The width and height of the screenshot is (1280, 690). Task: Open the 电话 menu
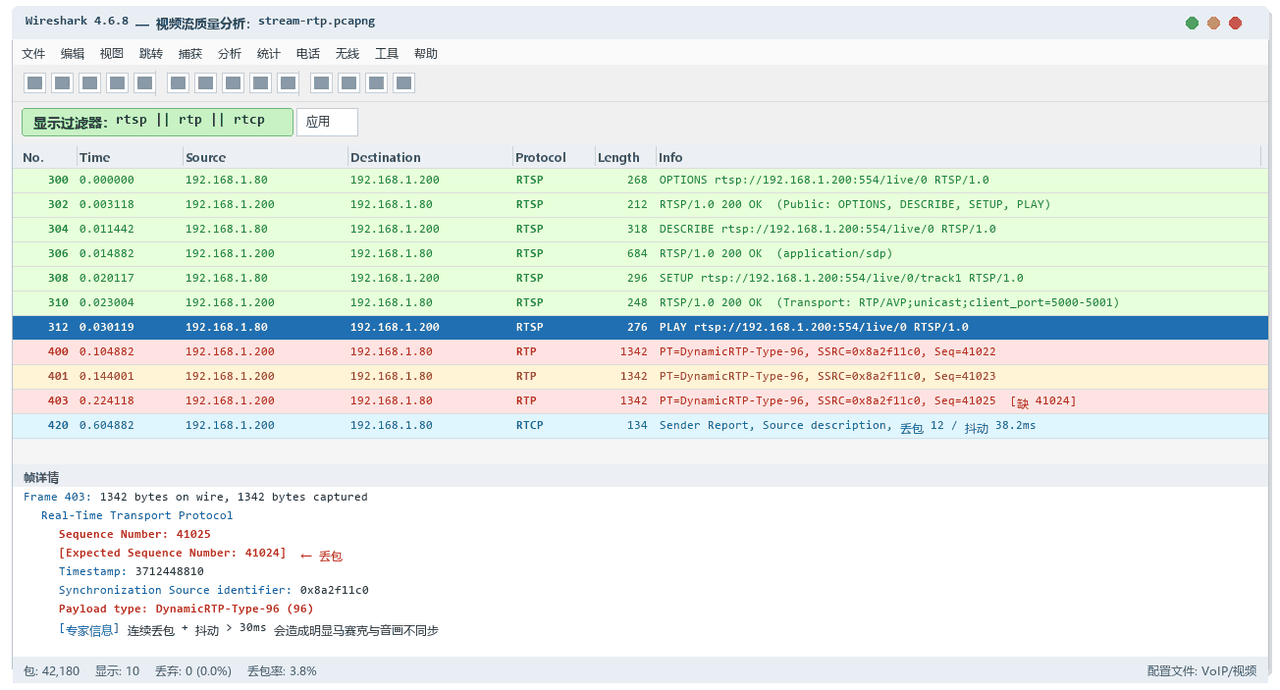point(308,54)
